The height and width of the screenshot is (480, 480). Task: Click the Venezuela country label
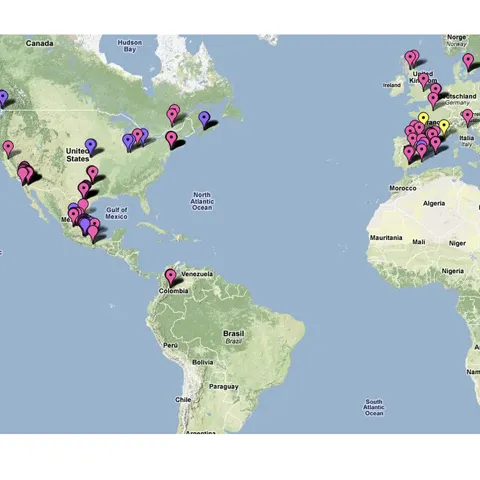197,274
